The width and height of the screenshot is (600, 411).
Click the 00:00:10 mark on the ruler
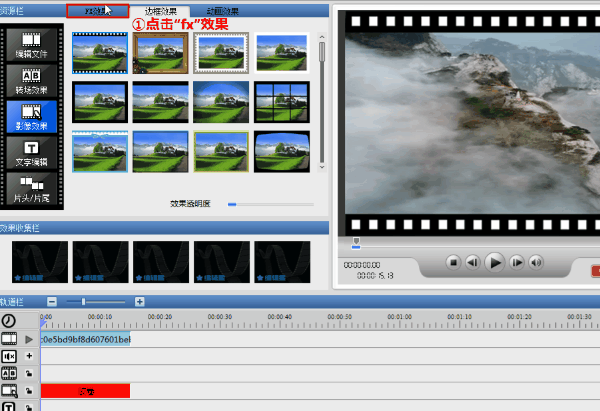100,317
